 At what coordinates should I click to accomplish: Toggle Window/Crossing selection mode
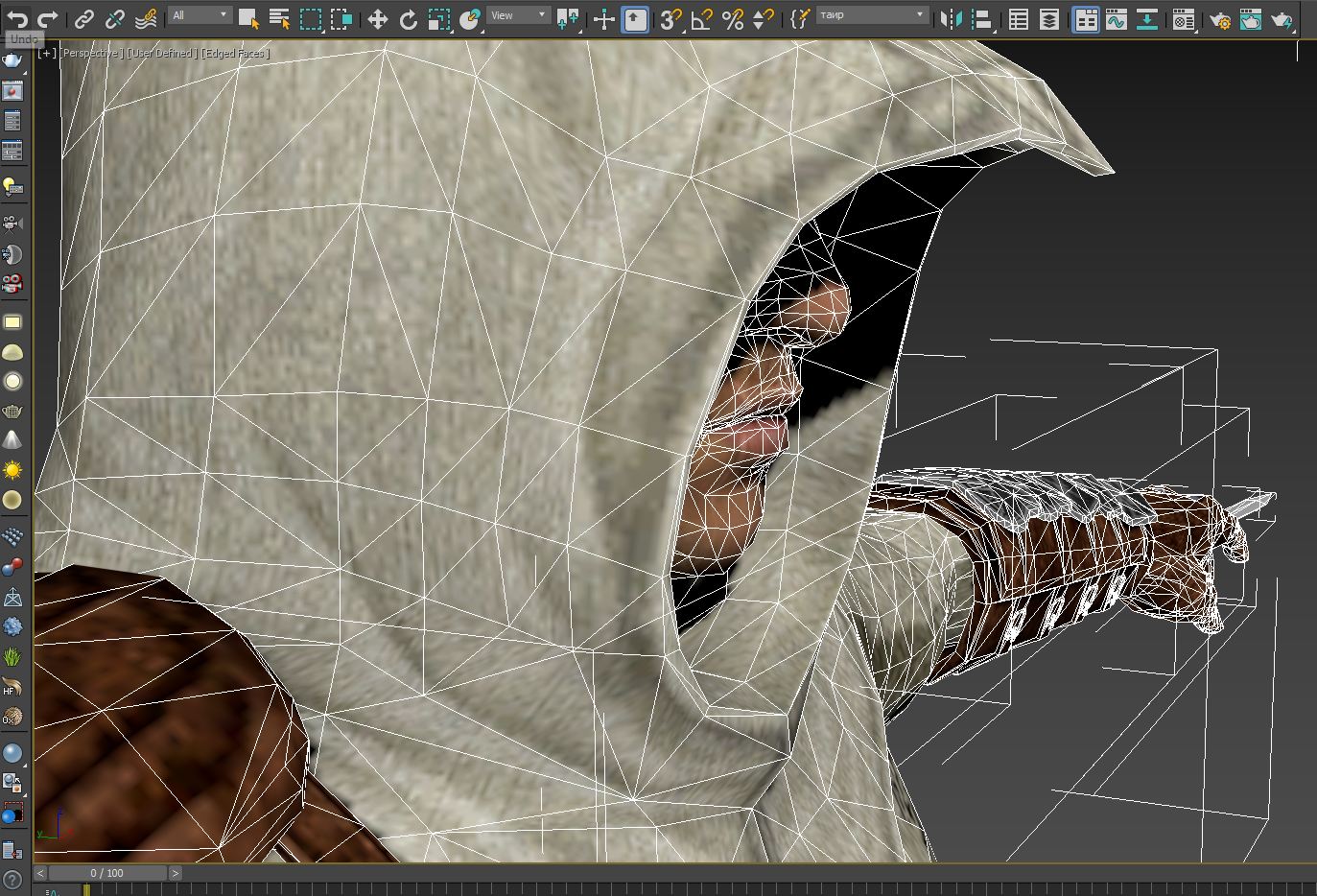(341, 19)
